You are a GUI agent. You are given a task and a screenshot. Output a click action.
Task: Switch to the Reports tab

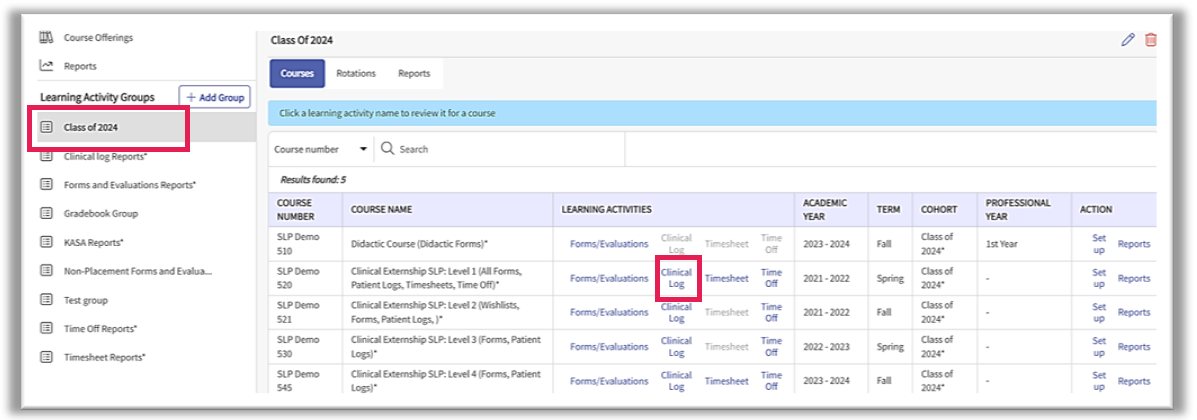414,73
